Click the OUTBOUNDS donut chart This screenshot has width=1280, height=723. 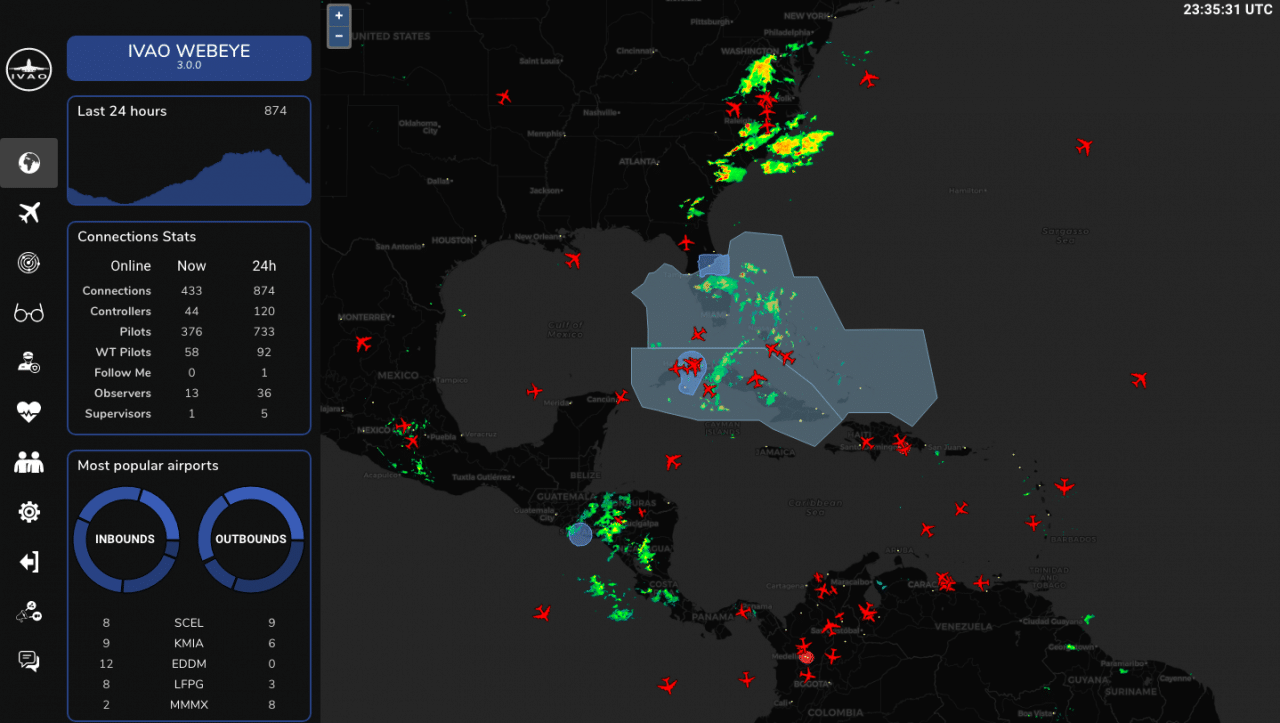coord(251,539)
